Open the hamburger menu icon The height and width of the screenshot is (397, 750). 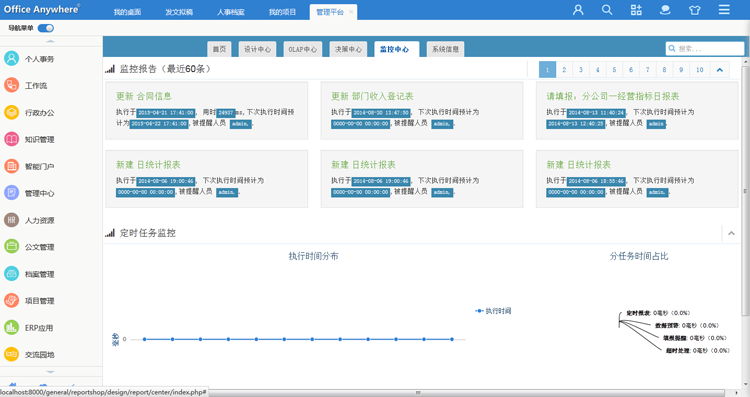[724, 10]
